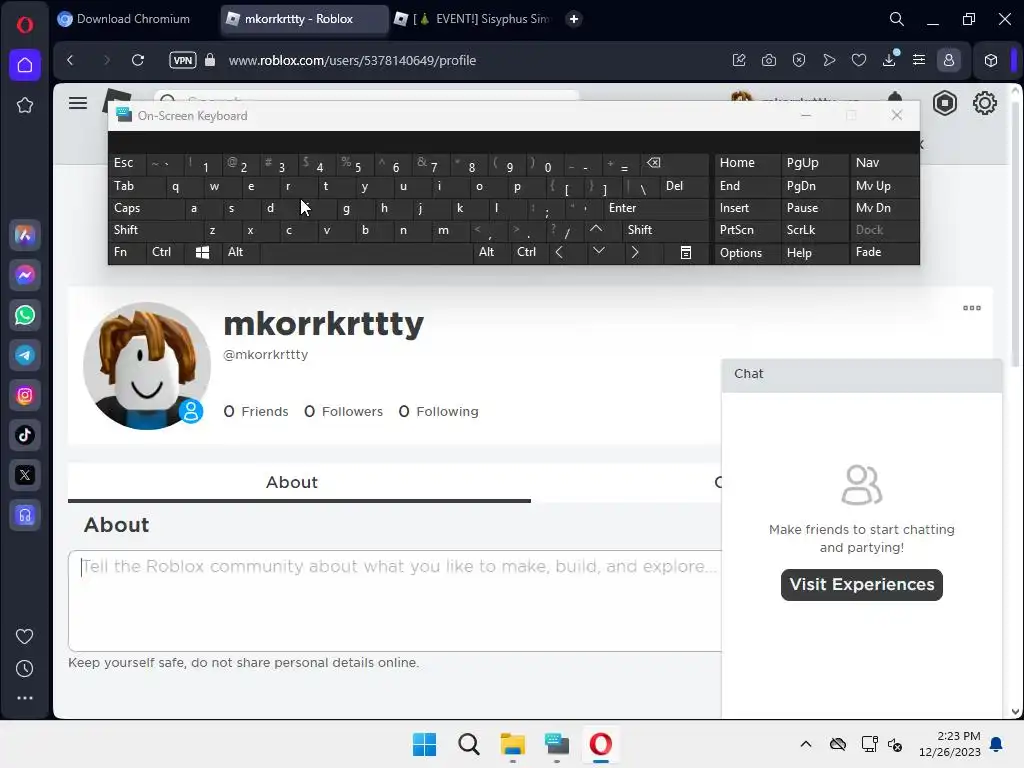The height and width of the screenshot is (768, 1024).
Task: Click the Enter key on on-screen keyboard
Action: [x=655, y=208]
